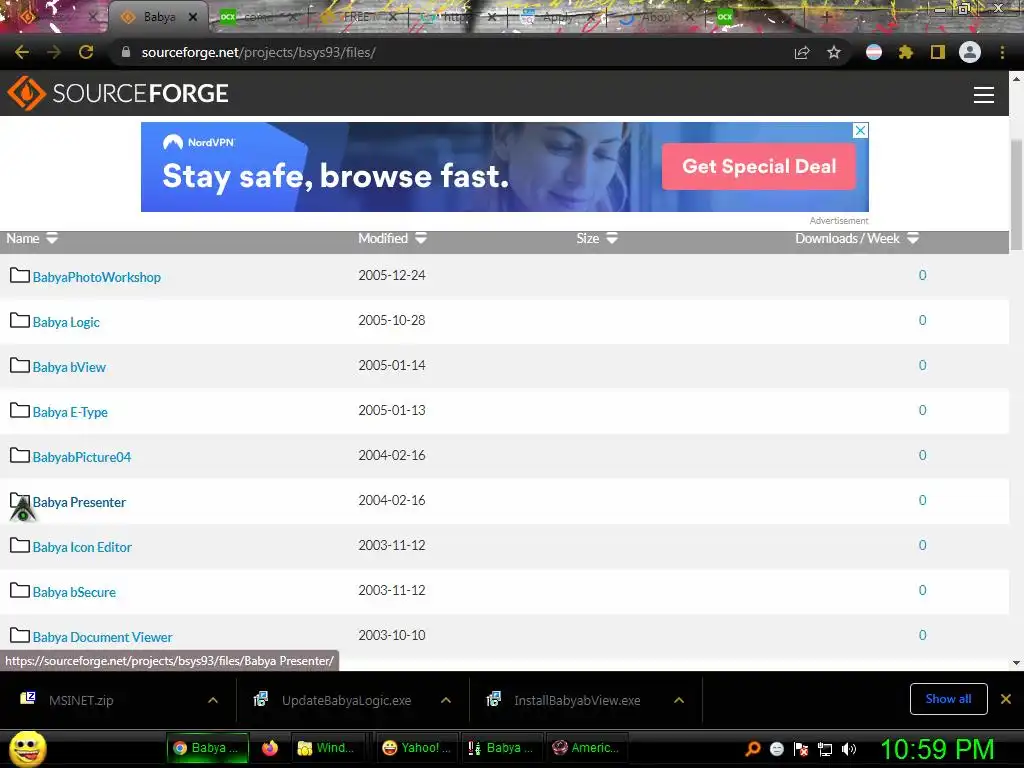Open the Chrome three-dot menu
The image size is (1024, 768).
point(1002,52)
